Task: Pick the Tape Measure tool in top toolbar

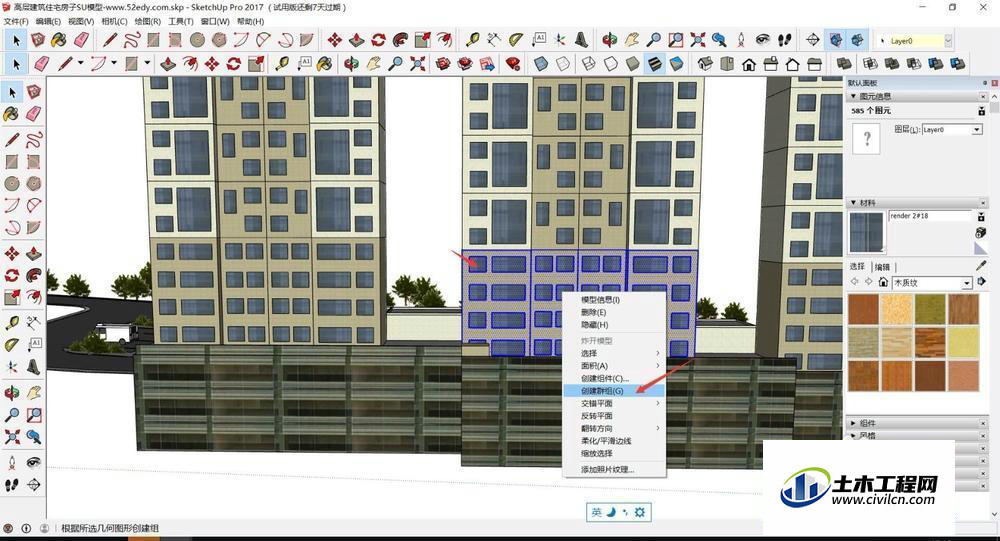Action: pos(472,40)
